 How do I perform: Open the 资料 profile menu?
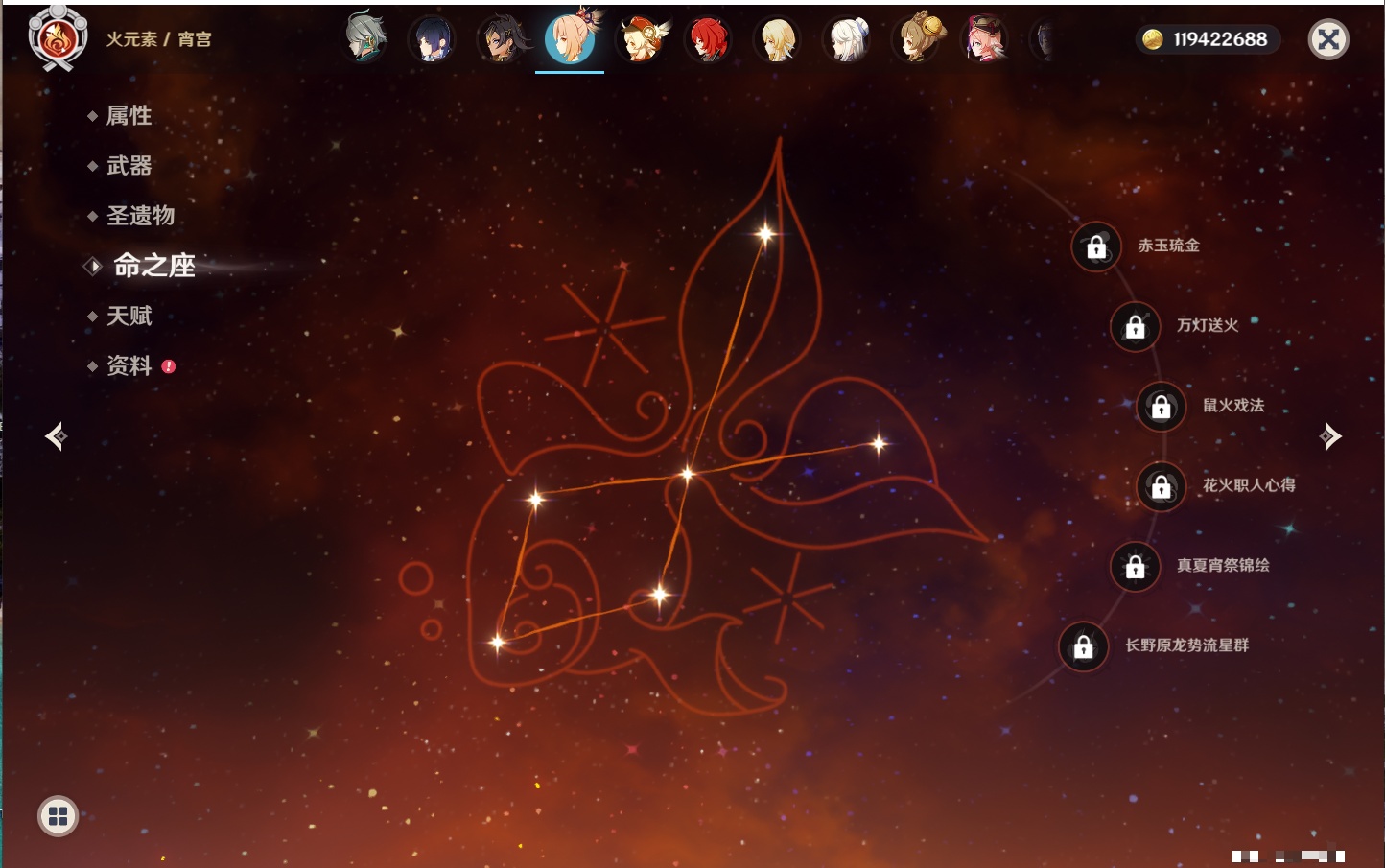[129, 365]
